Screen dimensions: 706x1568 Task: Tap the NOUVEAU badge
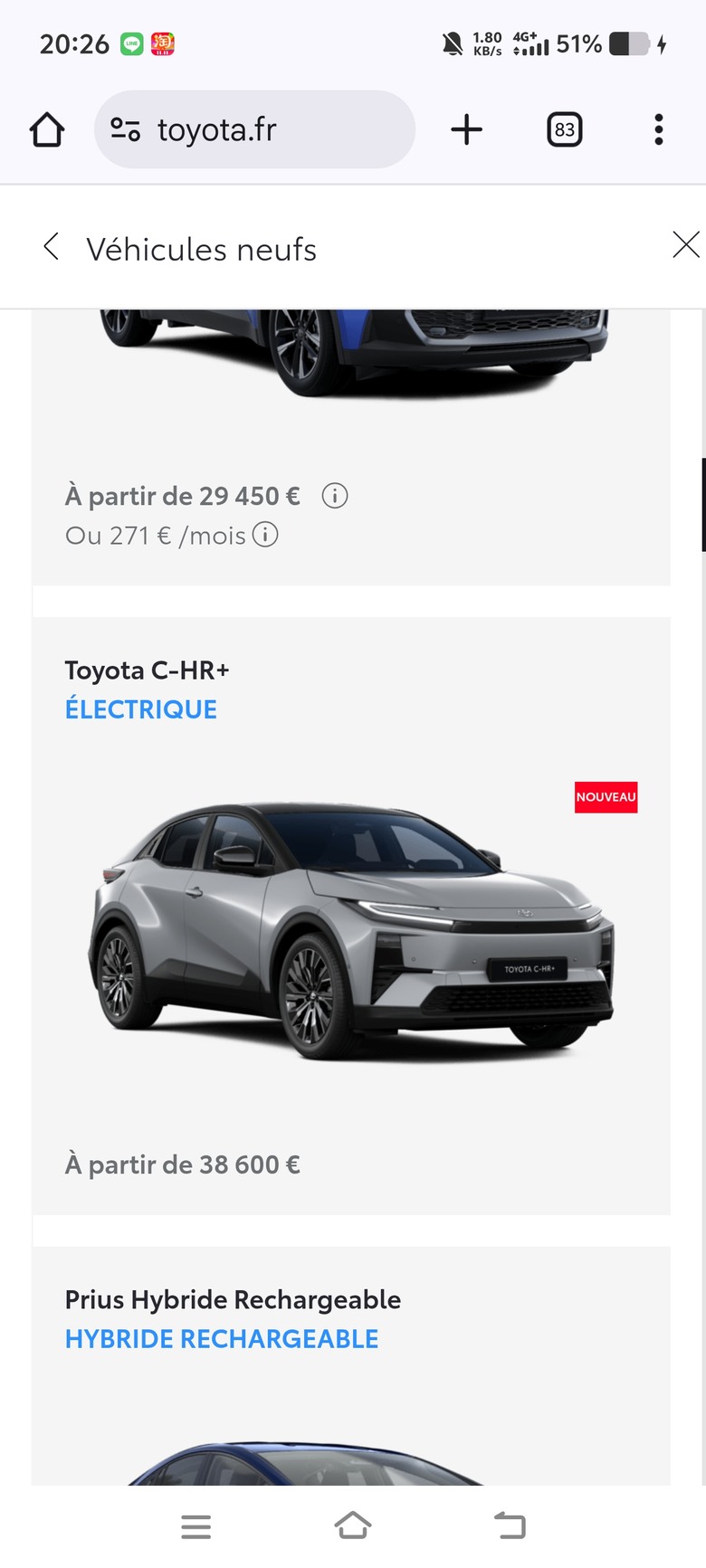606,797
